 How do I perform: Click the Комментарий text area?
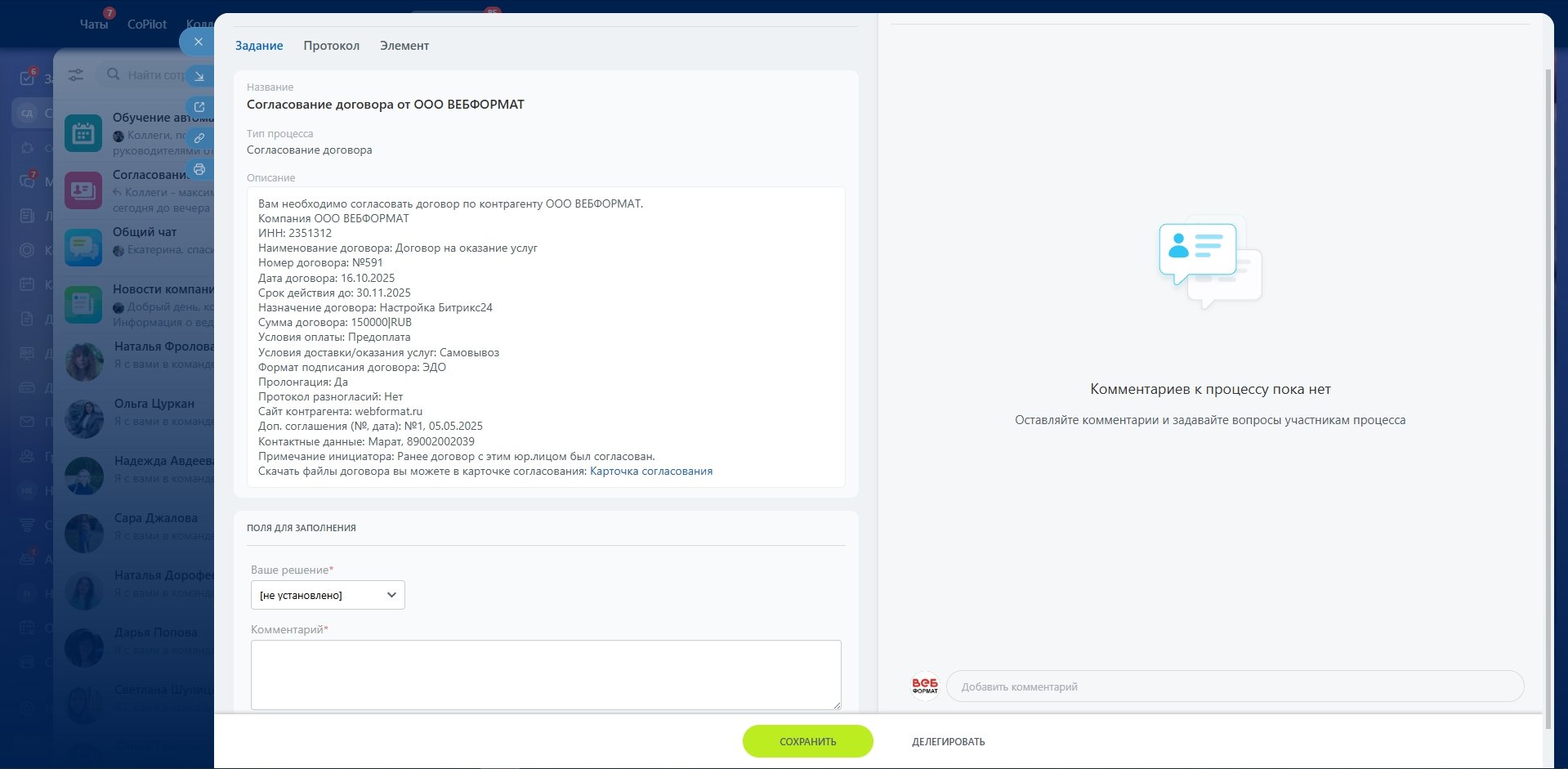pos(546,675)
